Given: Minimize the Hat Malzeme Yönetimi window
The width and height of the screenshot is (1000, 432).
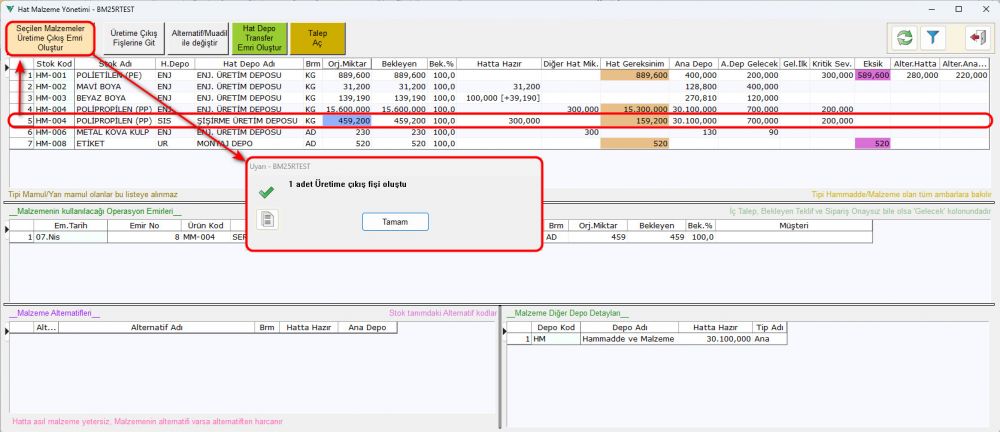Looking at the screenshot, I should [x=932, y=9].
